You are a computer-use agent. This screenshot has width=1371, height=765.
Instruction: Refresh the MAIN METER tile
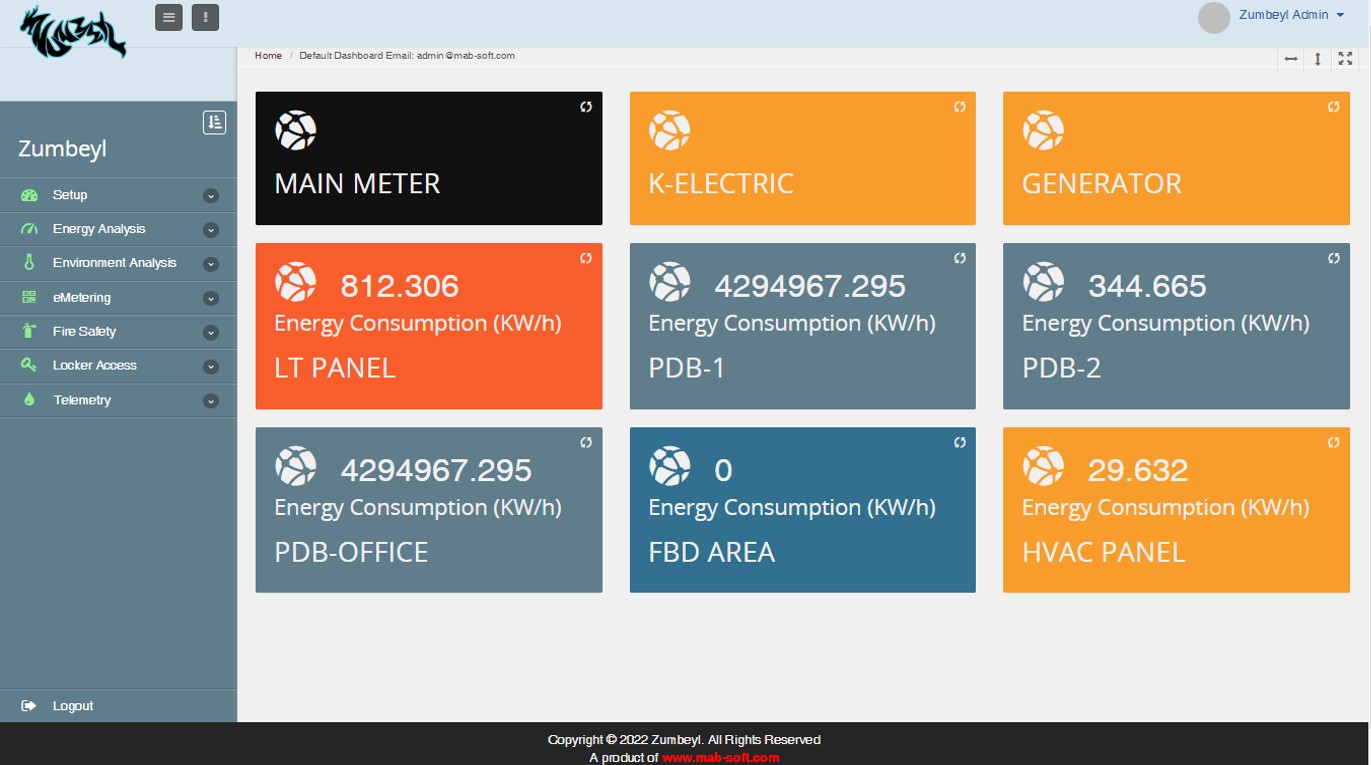(586, 107)
